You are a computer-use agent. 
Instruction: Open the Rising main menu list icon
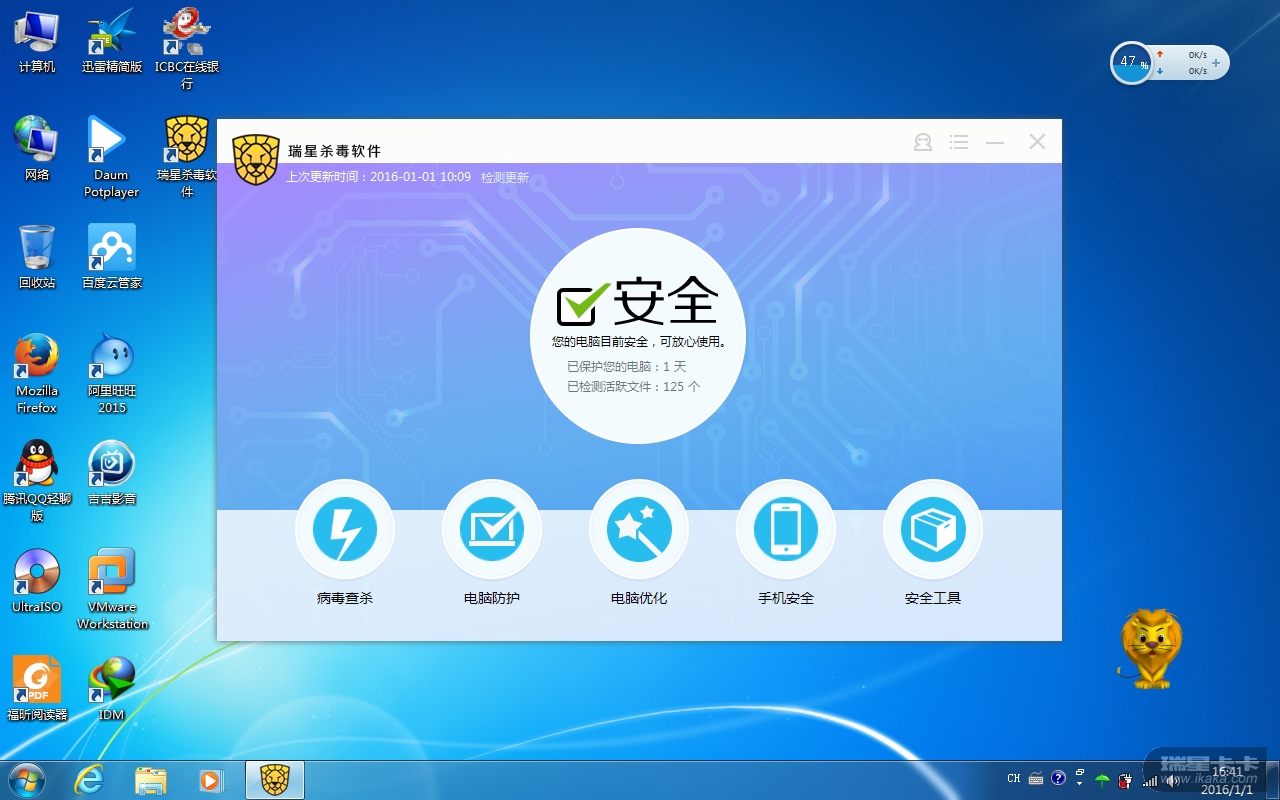(x=959, y=143)
